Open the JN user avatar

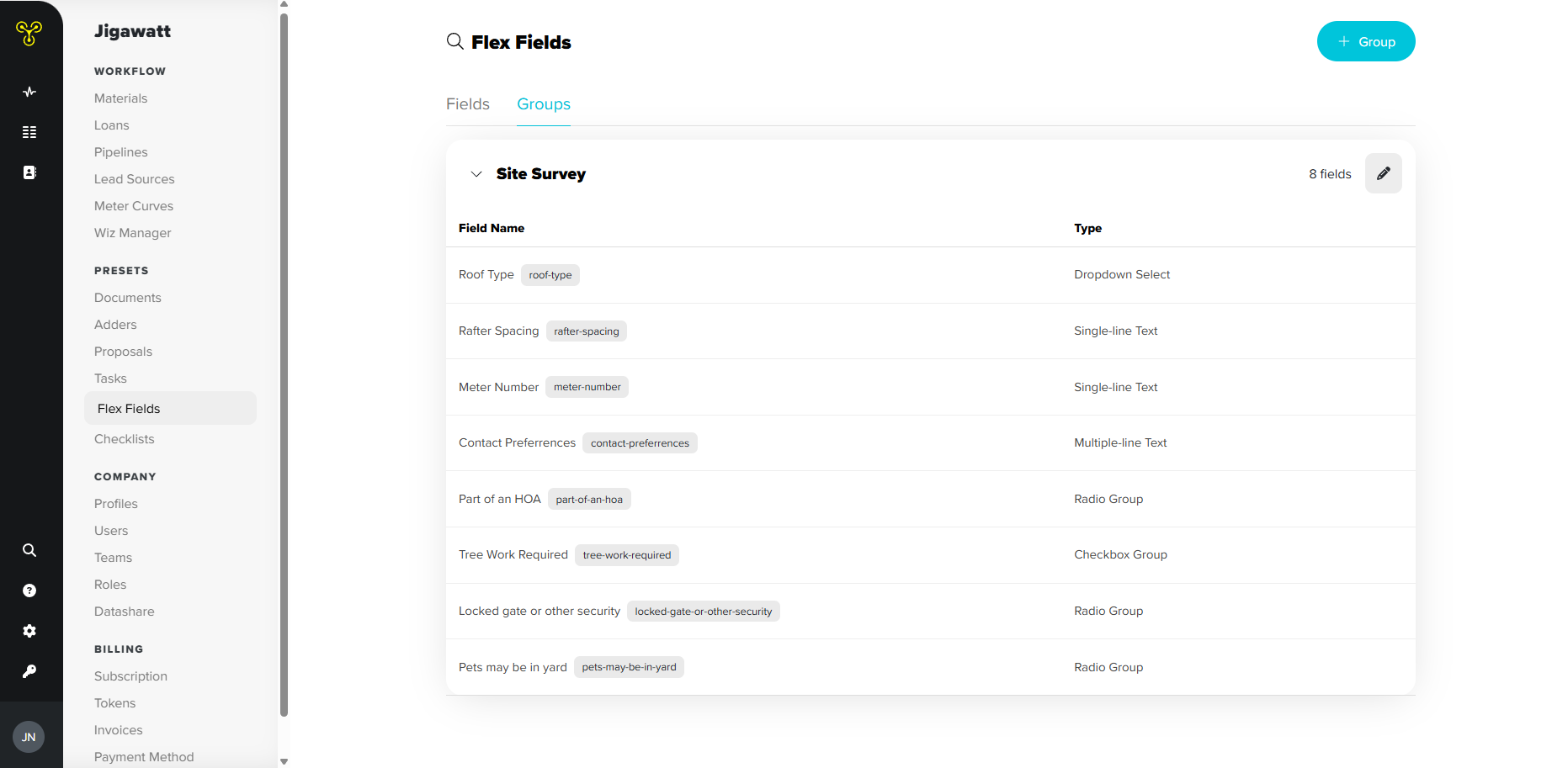pyautogui.click(x=29, y=737)
